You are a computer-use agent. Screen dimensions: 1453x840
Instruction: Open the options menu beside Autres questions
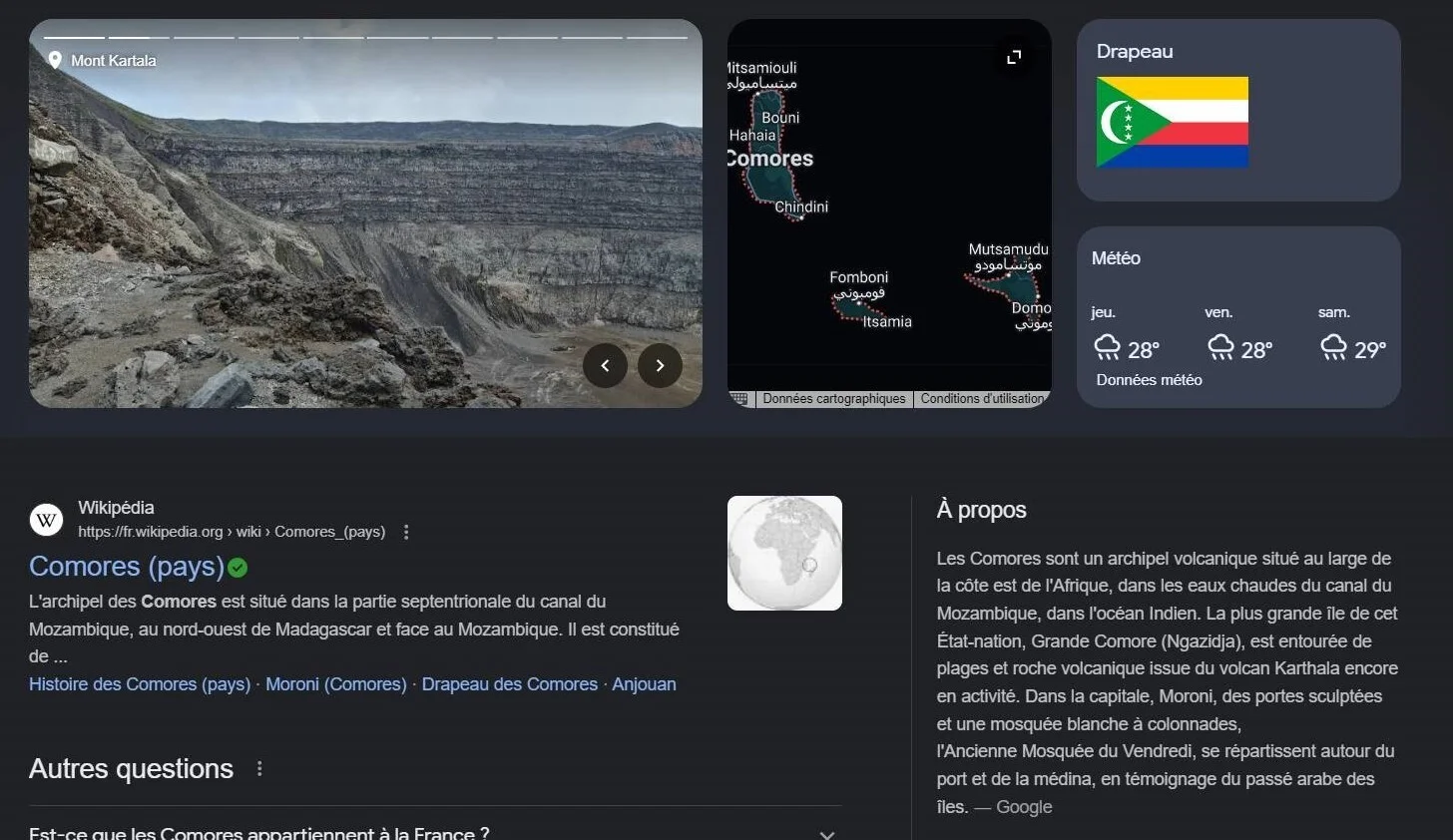(259, 768)
